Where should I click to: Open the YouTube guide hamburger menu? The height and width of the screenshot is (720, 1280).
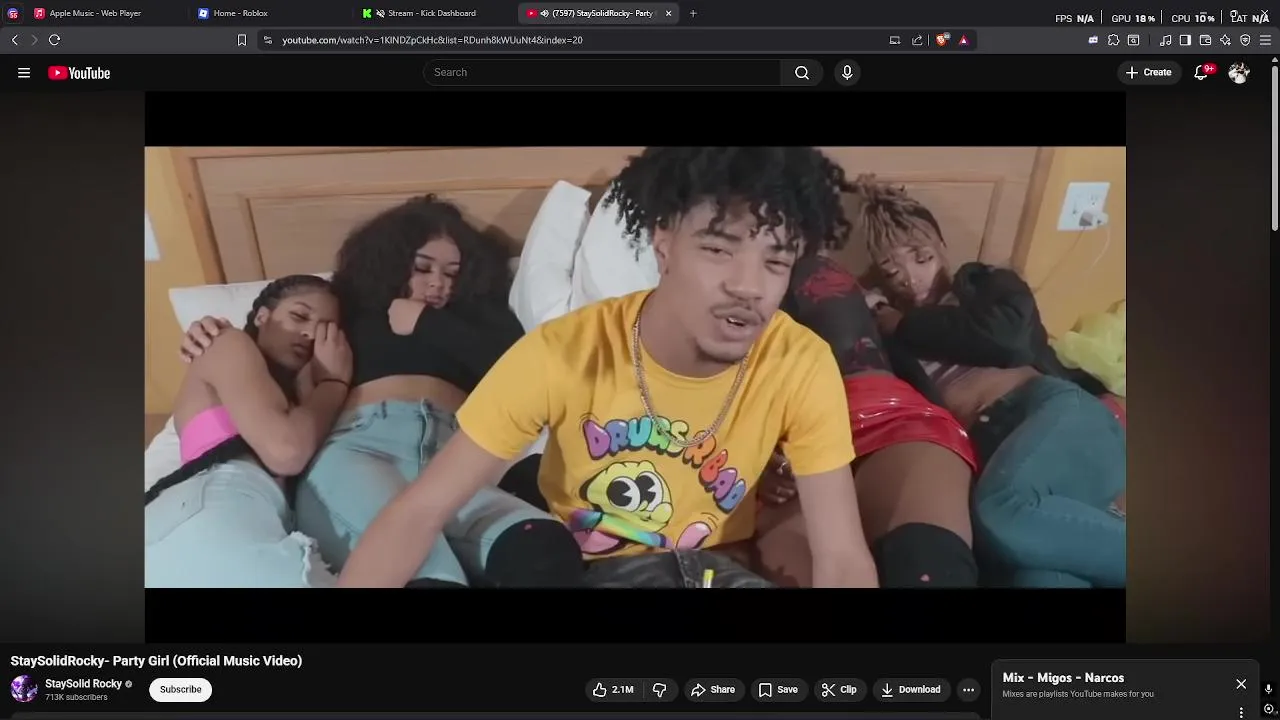pyautogui.click(x=24, y=73)
